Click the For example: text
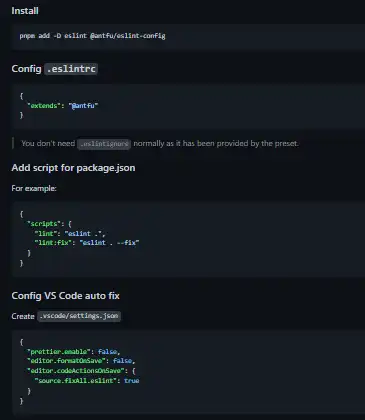The height and width of the screenshot is (420, 365). click(34, 188)
